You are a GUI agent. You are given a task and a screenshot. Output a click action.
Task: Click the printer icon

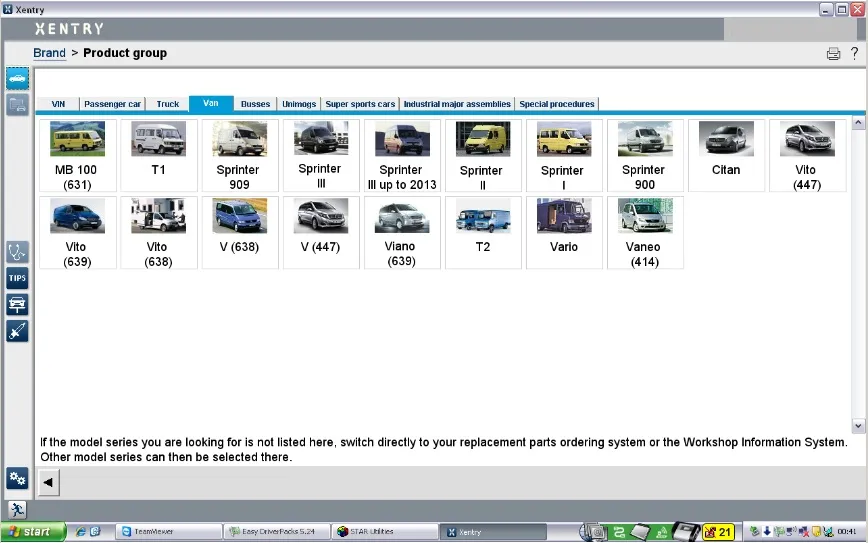pyautogui.click(x=833, y=54)
